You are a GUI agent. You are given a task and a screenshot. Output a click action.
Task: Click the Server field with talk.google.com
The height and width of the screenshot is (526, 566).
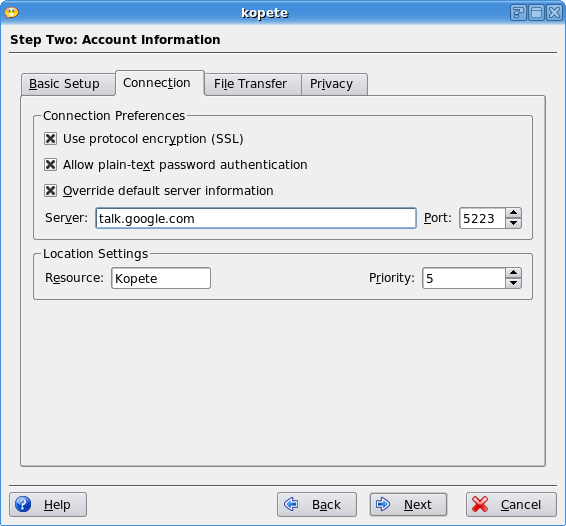[256, 218]
